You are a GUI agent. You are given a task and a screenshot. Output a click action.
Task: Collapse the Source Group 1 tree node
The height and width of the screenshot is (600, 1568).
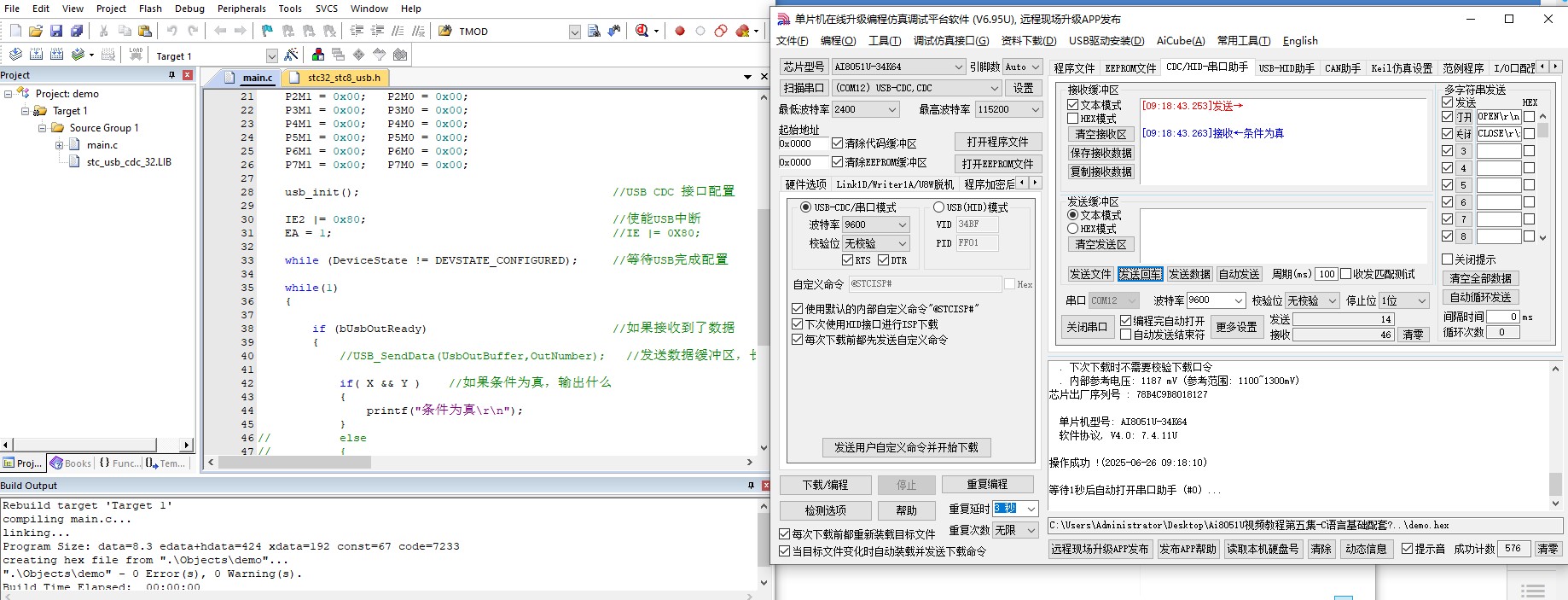pyautogui.click(x=42, y=128)
